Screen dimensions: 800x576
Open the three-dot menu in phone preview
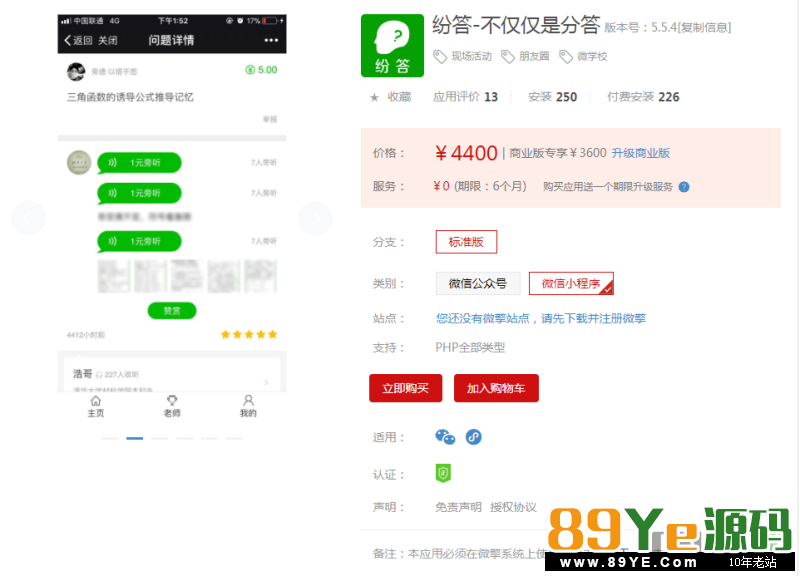click(x=271, y=40)
